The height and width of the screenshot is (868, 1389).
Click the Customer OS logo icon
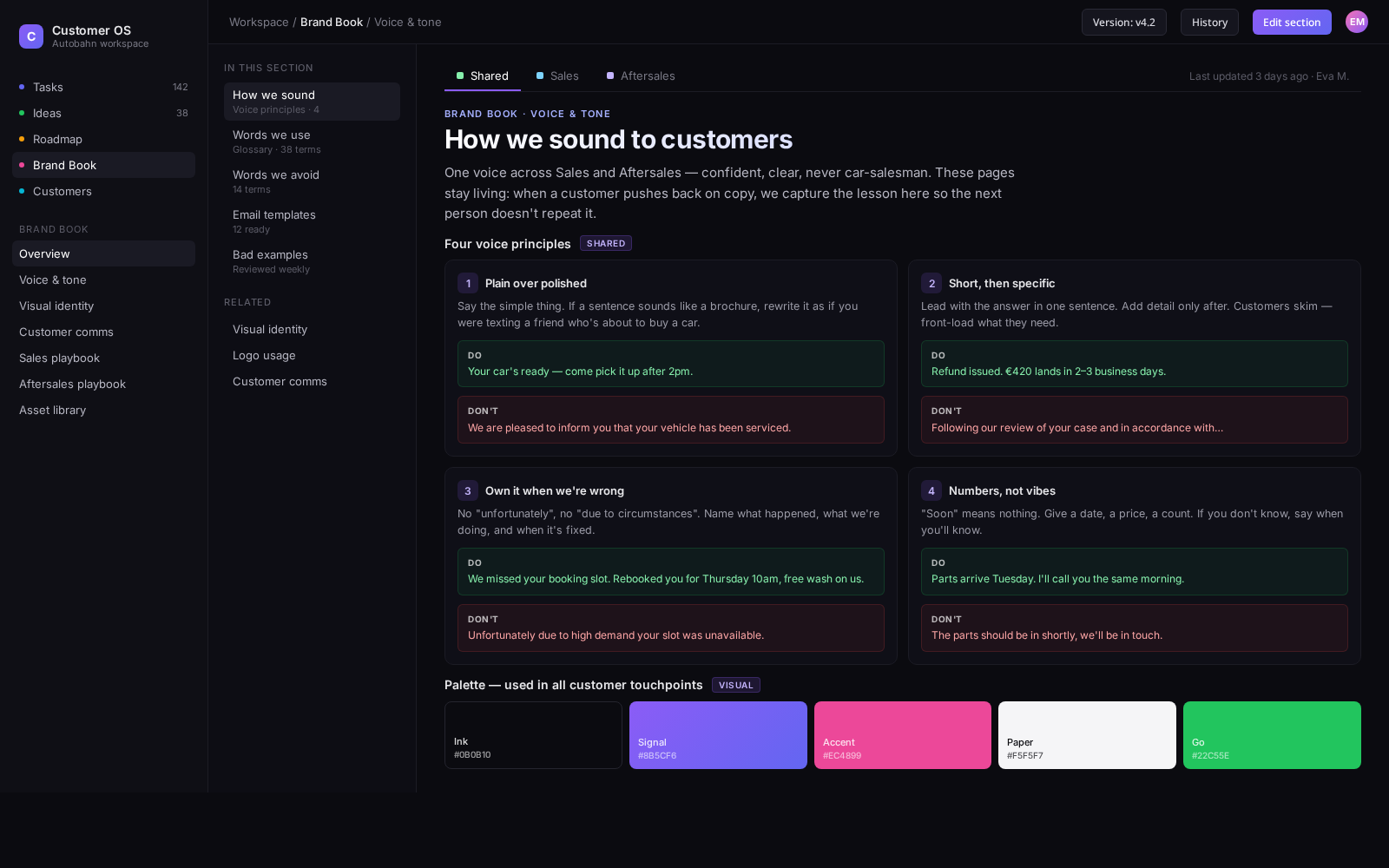pos(31,36)
